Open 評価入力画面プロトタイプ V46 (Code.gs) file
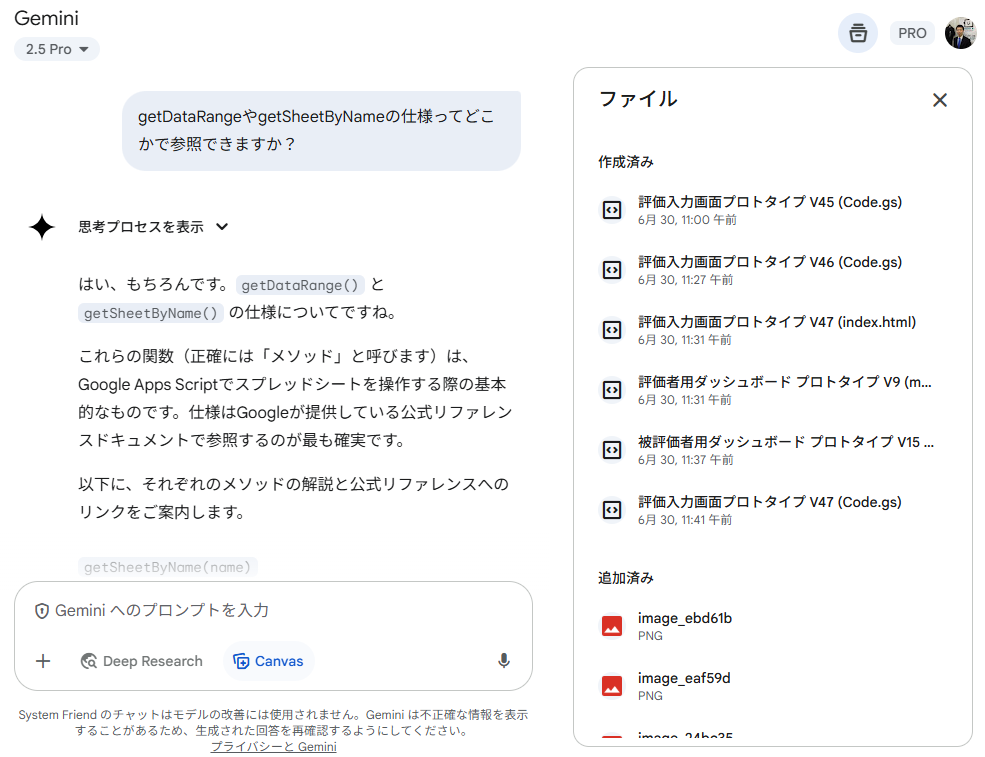 [x=770, y=270]
